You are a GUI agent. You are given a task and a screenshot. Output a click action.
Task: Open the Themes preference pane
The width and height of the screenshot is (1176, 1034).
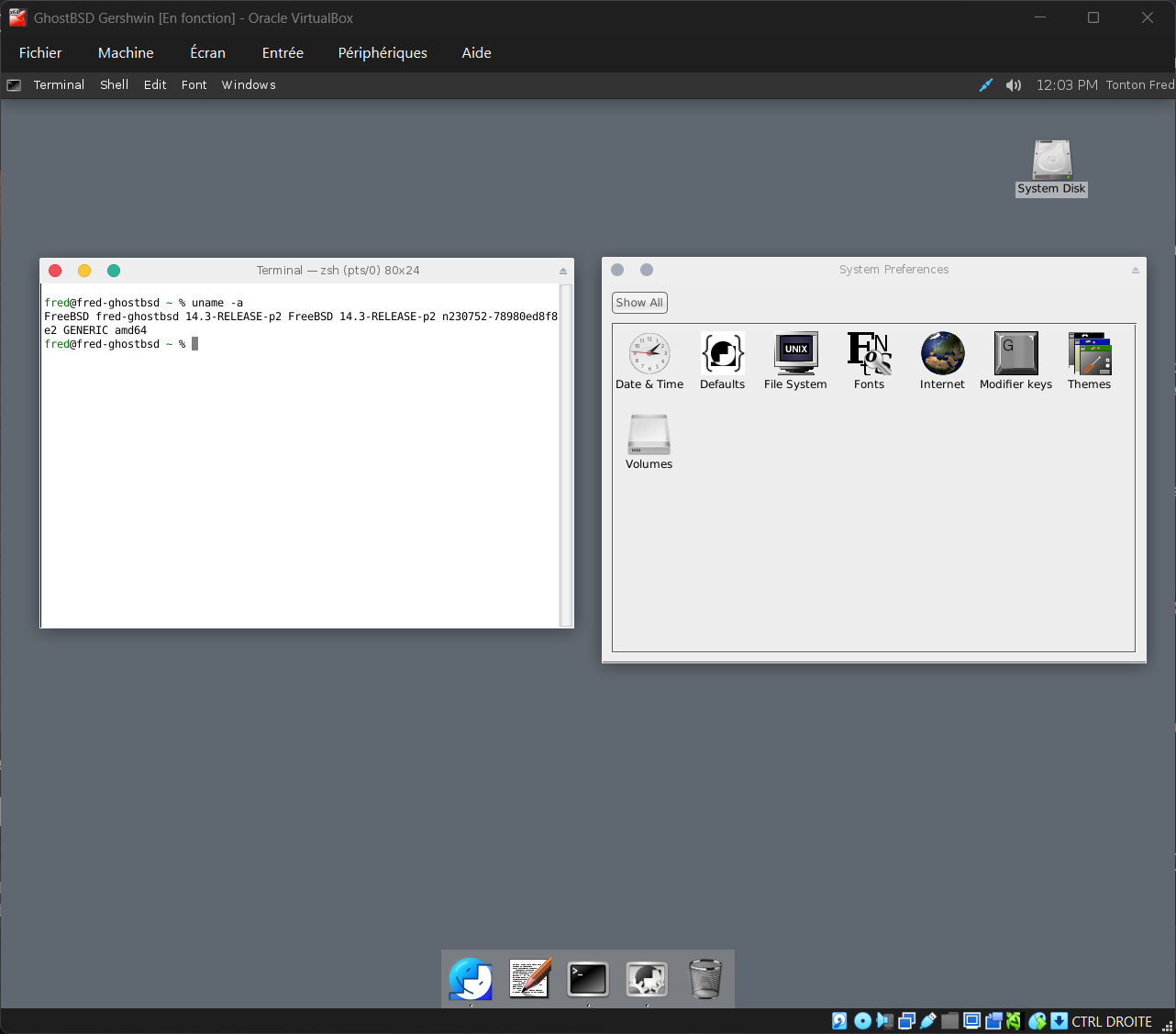pos(1089,354)
